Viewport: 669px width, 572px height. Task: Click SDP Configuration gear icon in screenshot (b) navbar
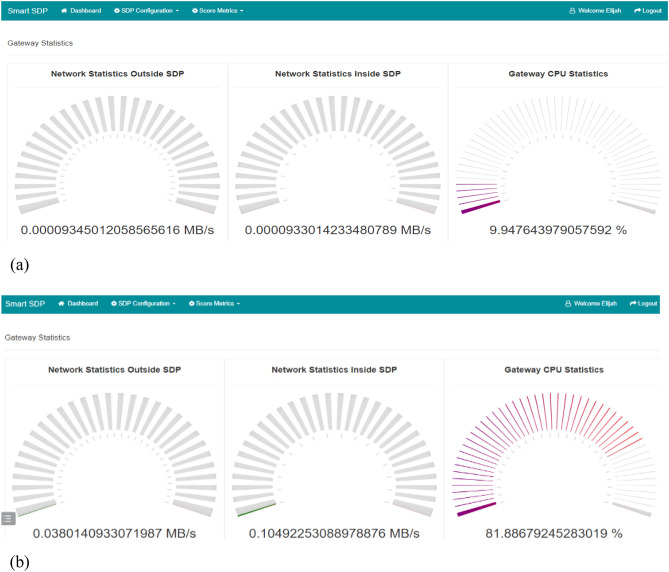click(x=115, y=303)
